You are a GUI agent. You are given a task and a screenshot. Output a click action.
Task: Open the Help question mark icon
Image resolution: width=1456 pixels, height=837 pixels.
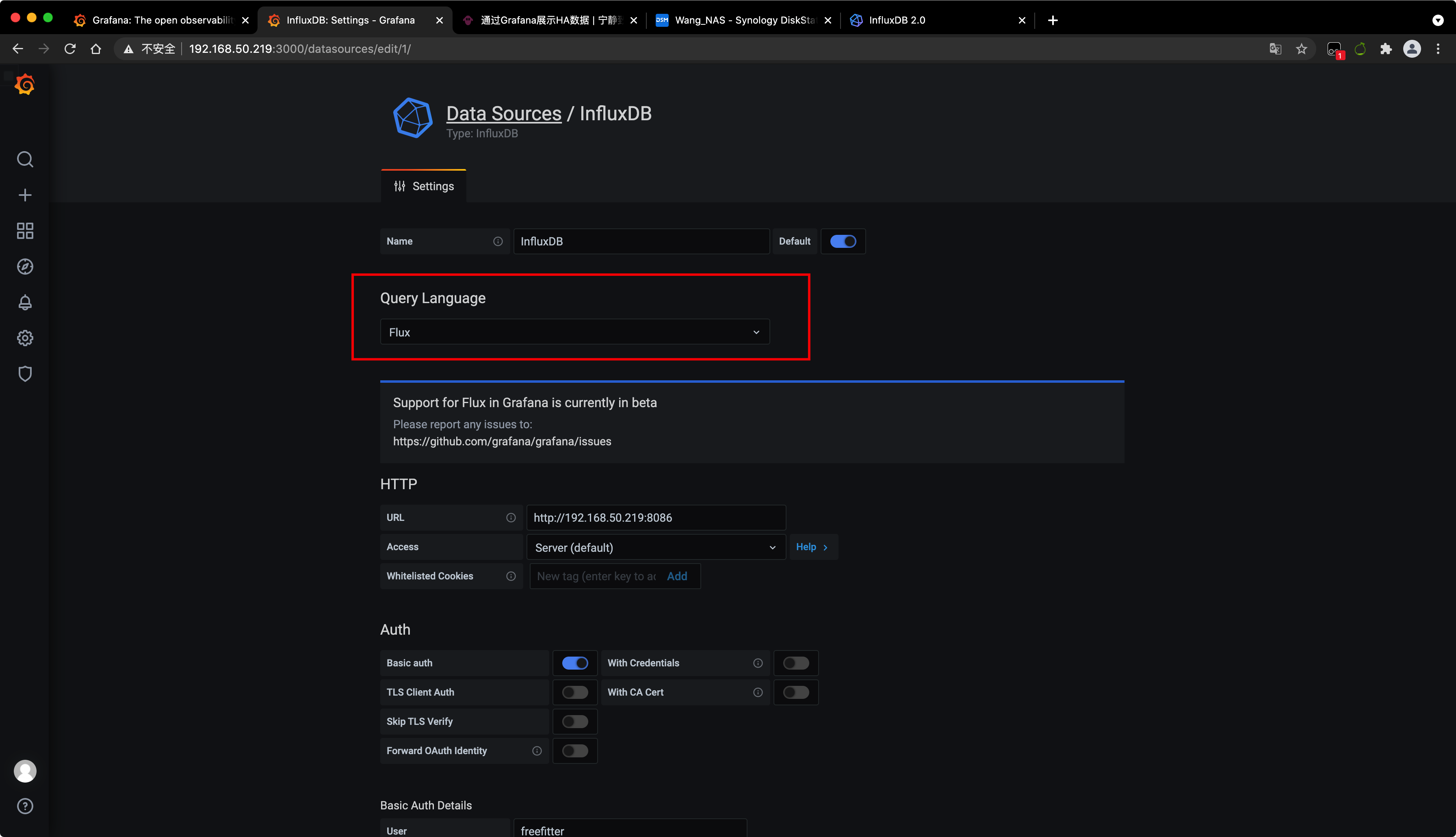tap(25, 806)
